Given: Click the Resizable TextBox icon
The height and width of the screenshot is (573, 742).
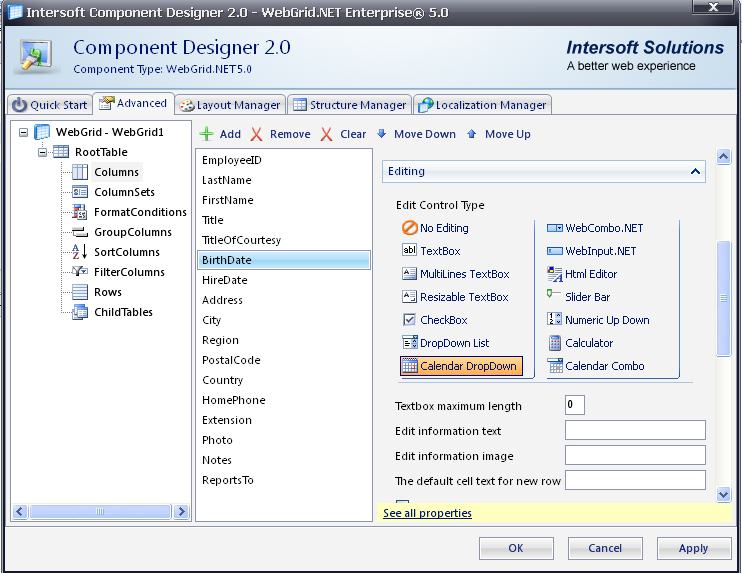Looking at the screenshot, I should pyautogui.click(x=409, y=297).
